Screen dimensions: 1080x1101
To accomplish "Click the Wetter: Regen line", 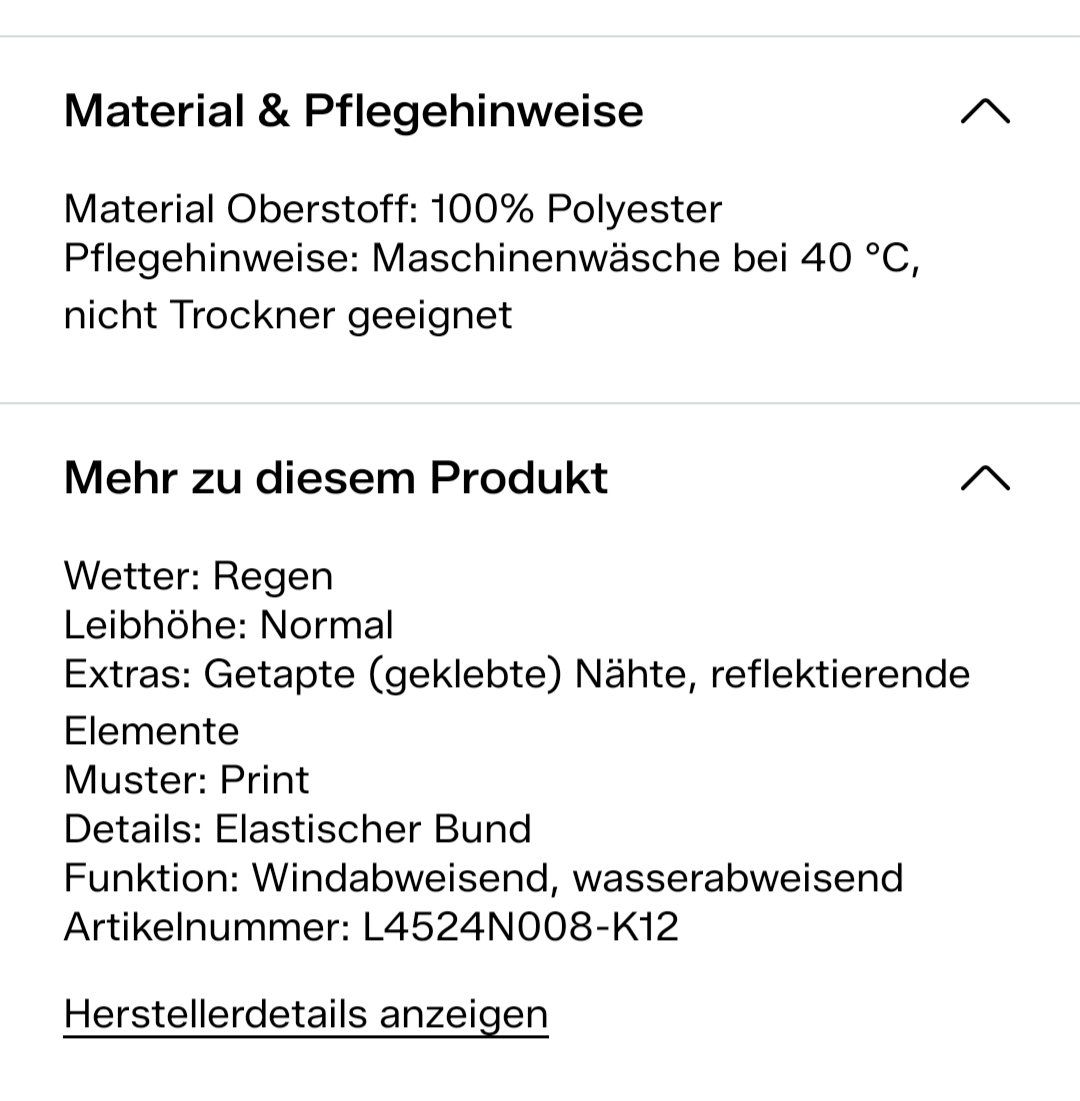I will (198, 576).
